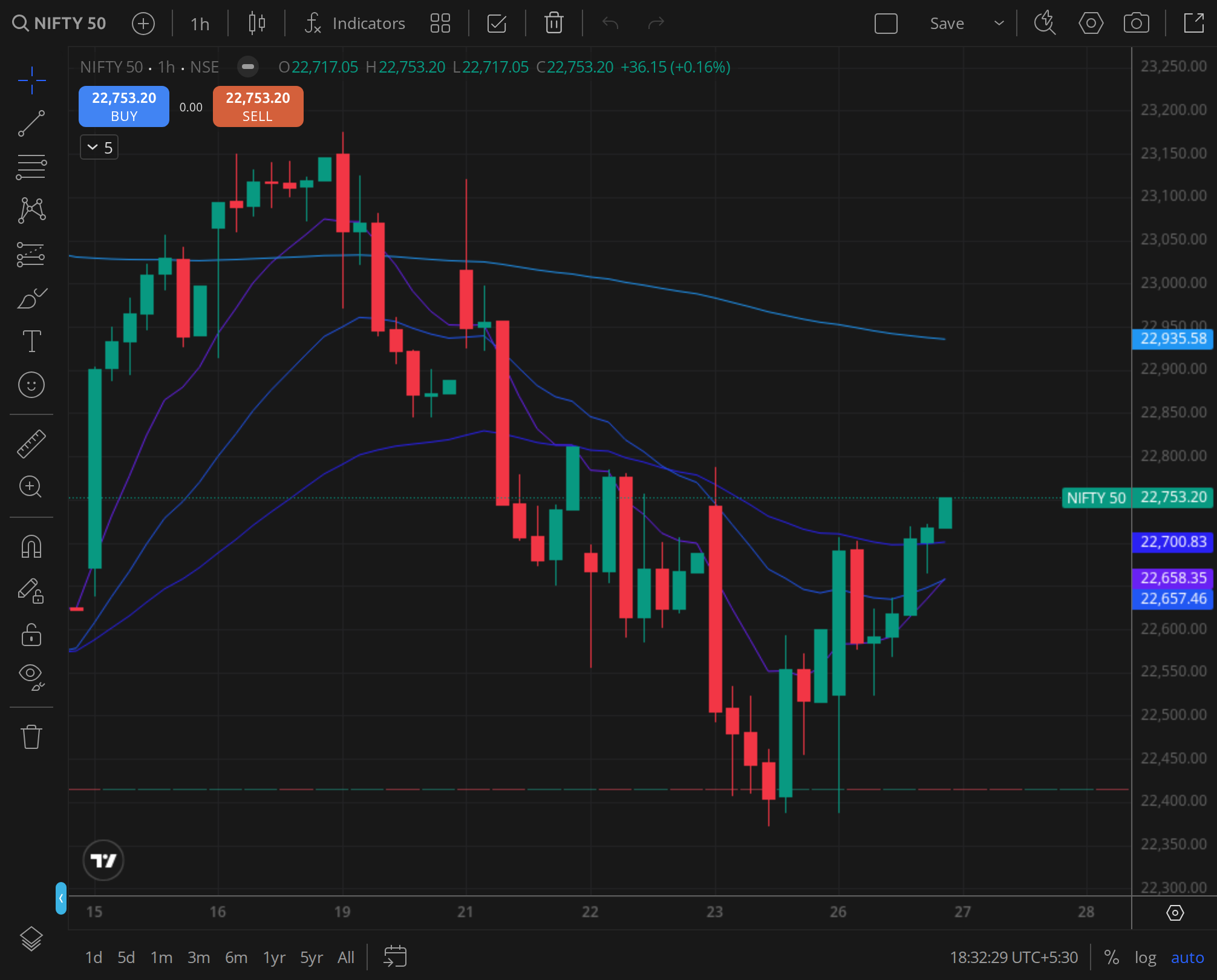Open the emoji icons tool
The image size is (1217, 980).
[x=31, y=385]
